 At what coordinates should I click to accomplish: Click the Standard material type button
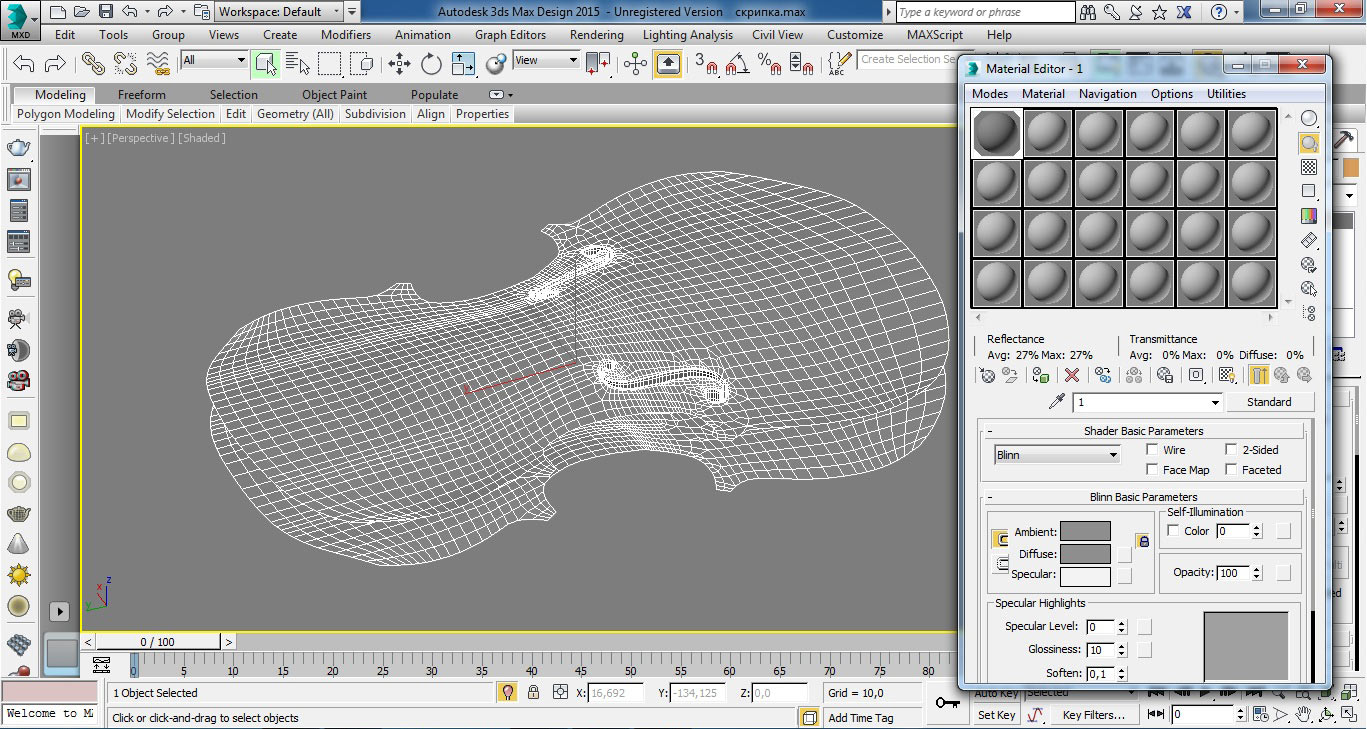pyautogui.click(x=1269, y=402)
